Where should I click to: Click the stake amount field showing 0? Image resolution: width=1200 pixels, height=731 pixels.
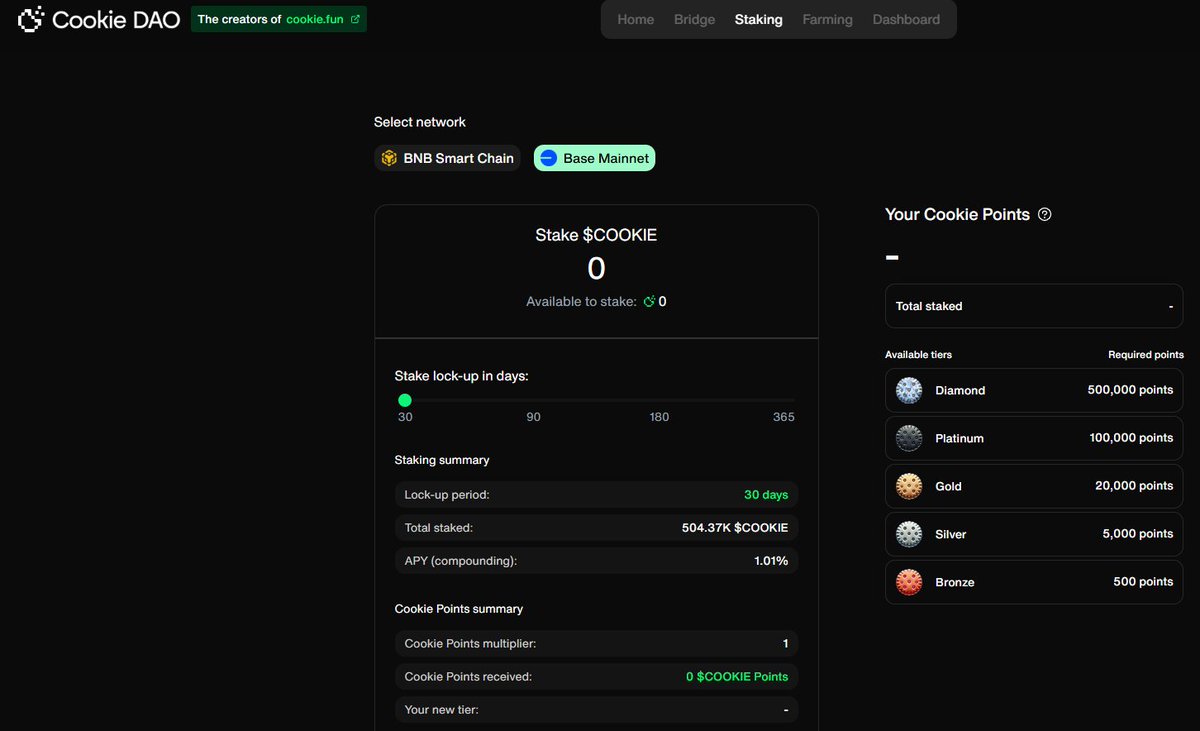[596, 268]
